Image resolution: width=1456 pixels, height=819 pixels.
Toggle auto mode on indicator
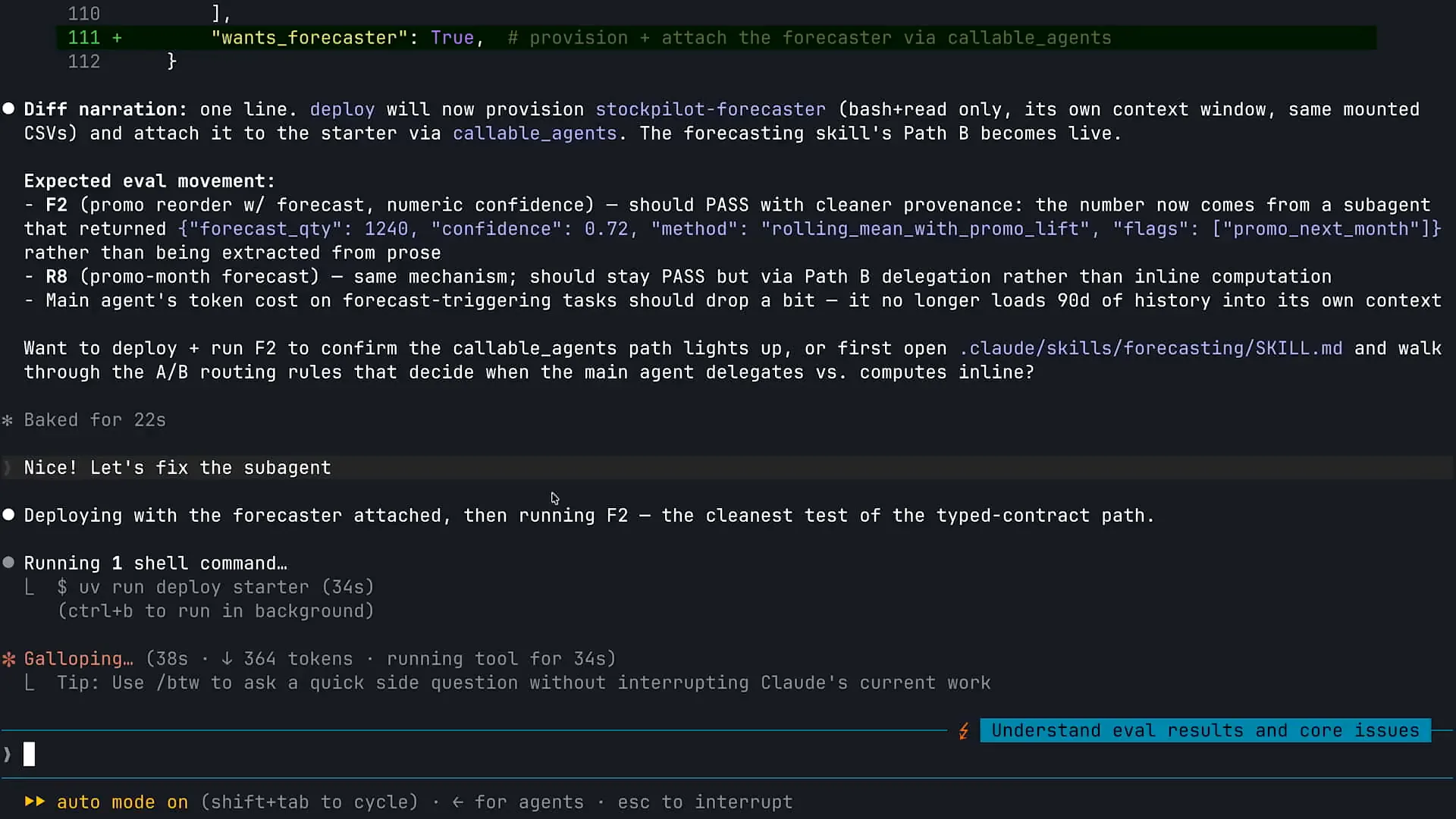122,802
